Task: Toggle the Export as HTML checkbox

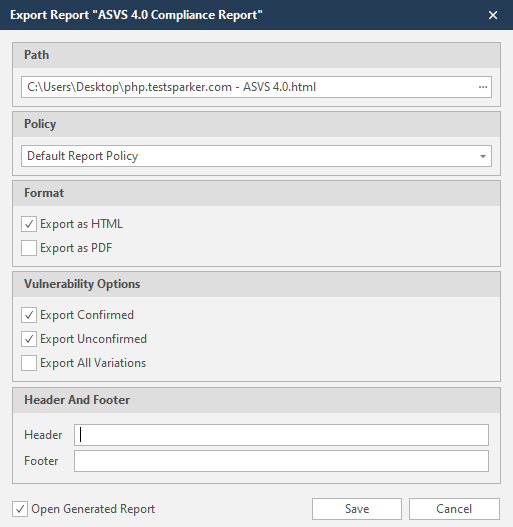Action: (29, 224)
